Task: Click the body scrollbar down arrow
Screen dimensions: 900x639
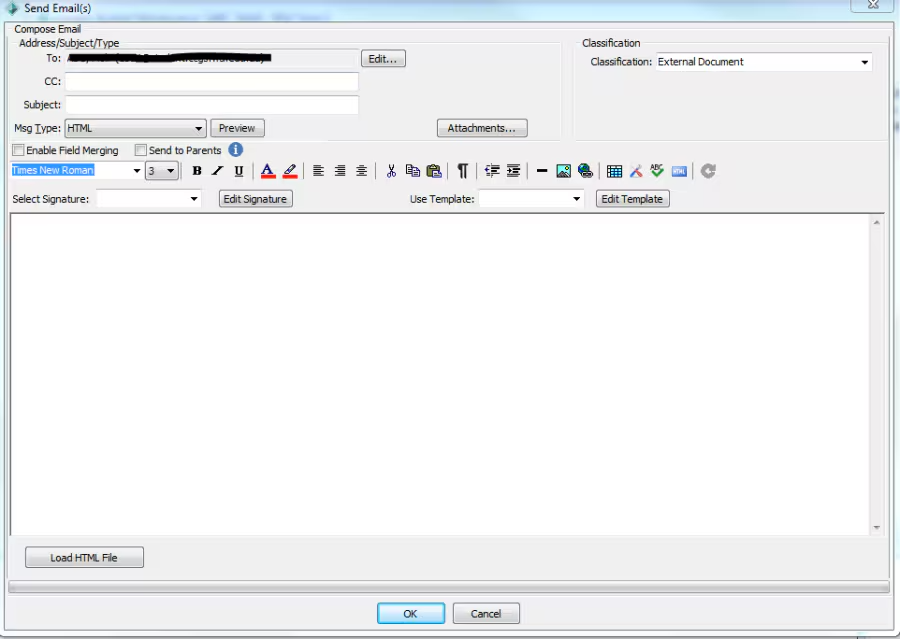Action: [x=876, y=528]
